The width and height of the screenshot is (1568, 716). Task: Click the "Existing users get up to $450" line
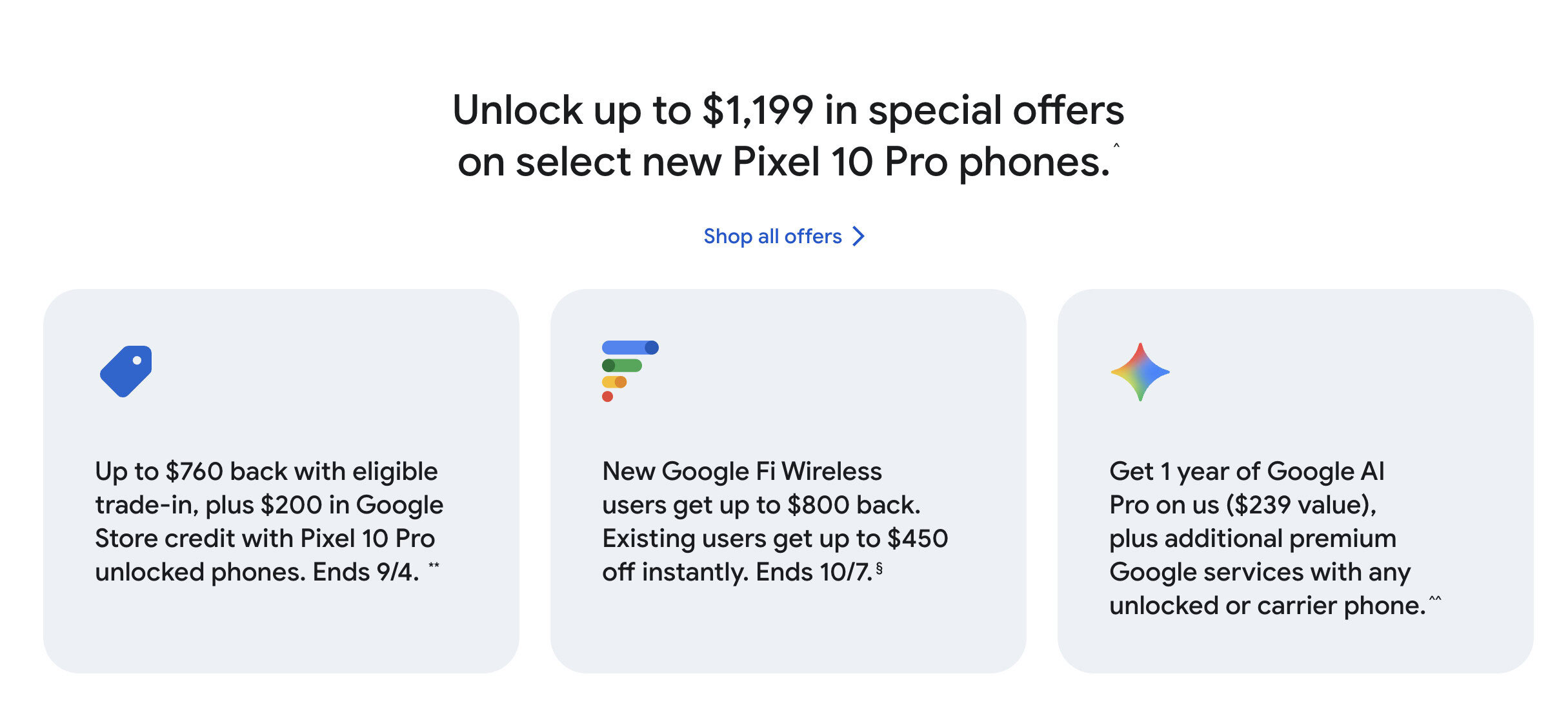point(774,539)
